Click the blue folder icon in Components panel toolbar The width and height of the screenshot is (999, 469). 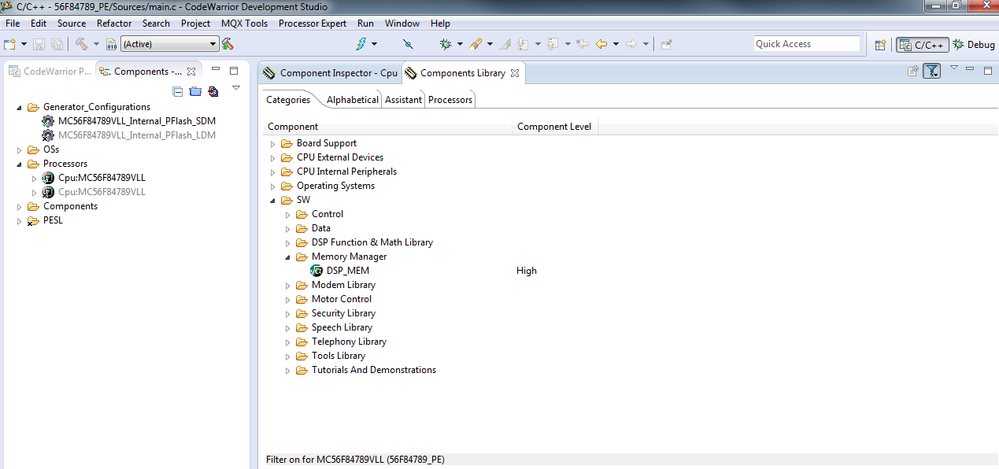pos(196,92)
